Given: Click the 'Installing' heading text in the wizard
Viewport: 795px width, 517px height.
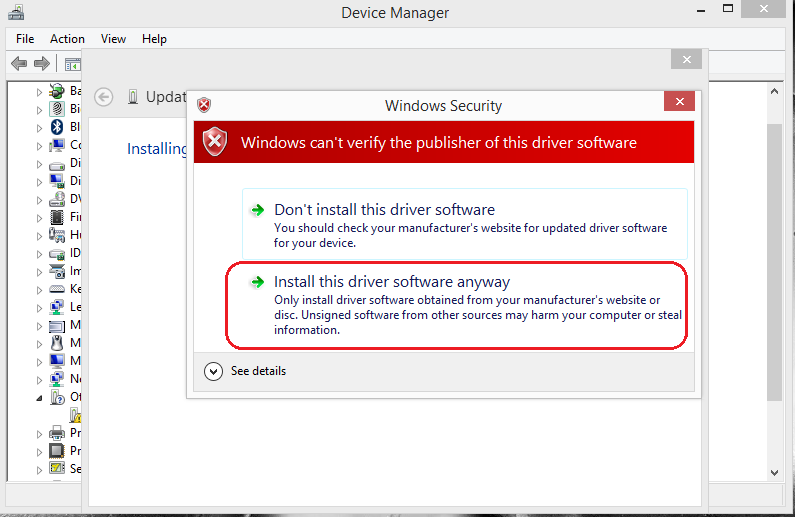Looking at the screenshot, I should point(157,149).
